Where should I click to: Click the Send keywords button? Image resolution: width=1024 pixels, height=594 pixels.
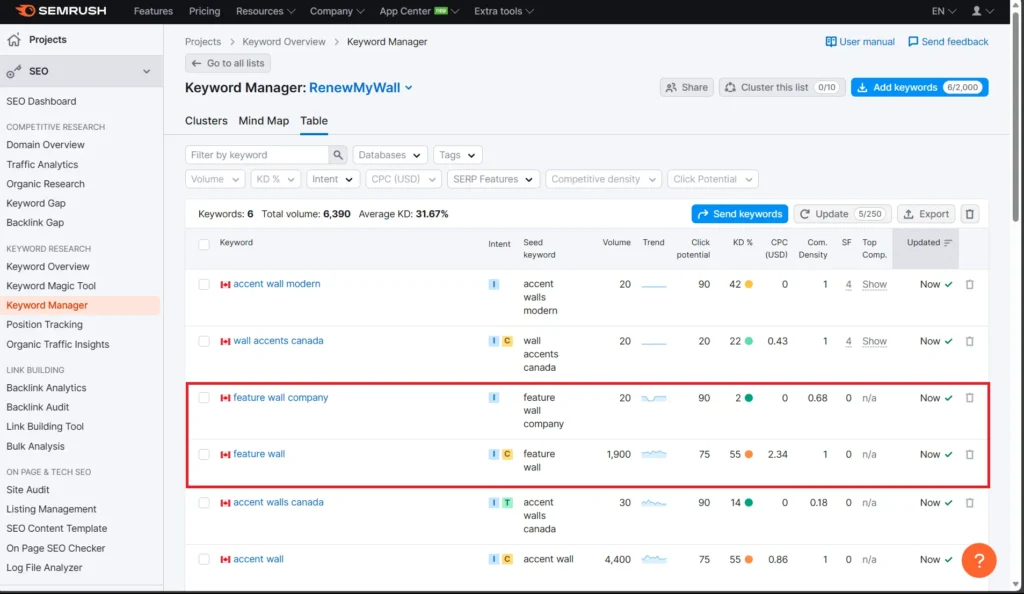(x=740, y=214)
